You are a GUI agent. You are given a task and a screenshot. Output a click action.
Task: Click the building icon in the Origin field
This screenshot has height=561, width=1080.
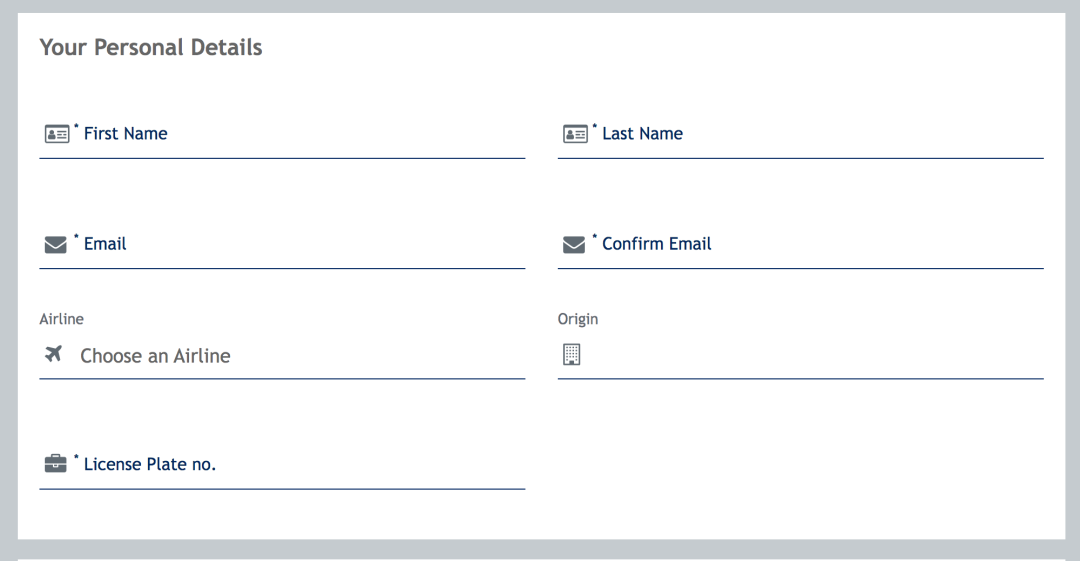tap(571, 354)
